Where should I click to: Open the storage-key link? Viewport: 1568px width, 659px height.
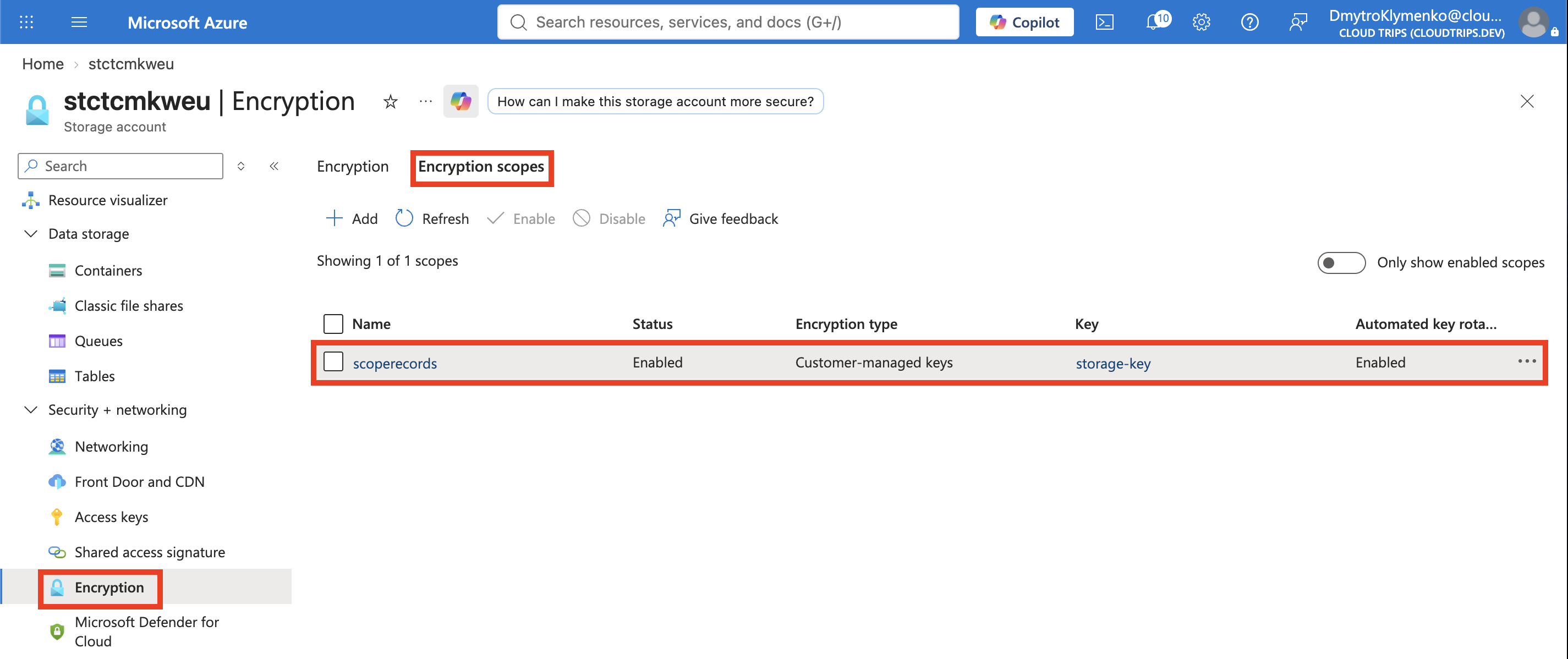(1112, 363)
